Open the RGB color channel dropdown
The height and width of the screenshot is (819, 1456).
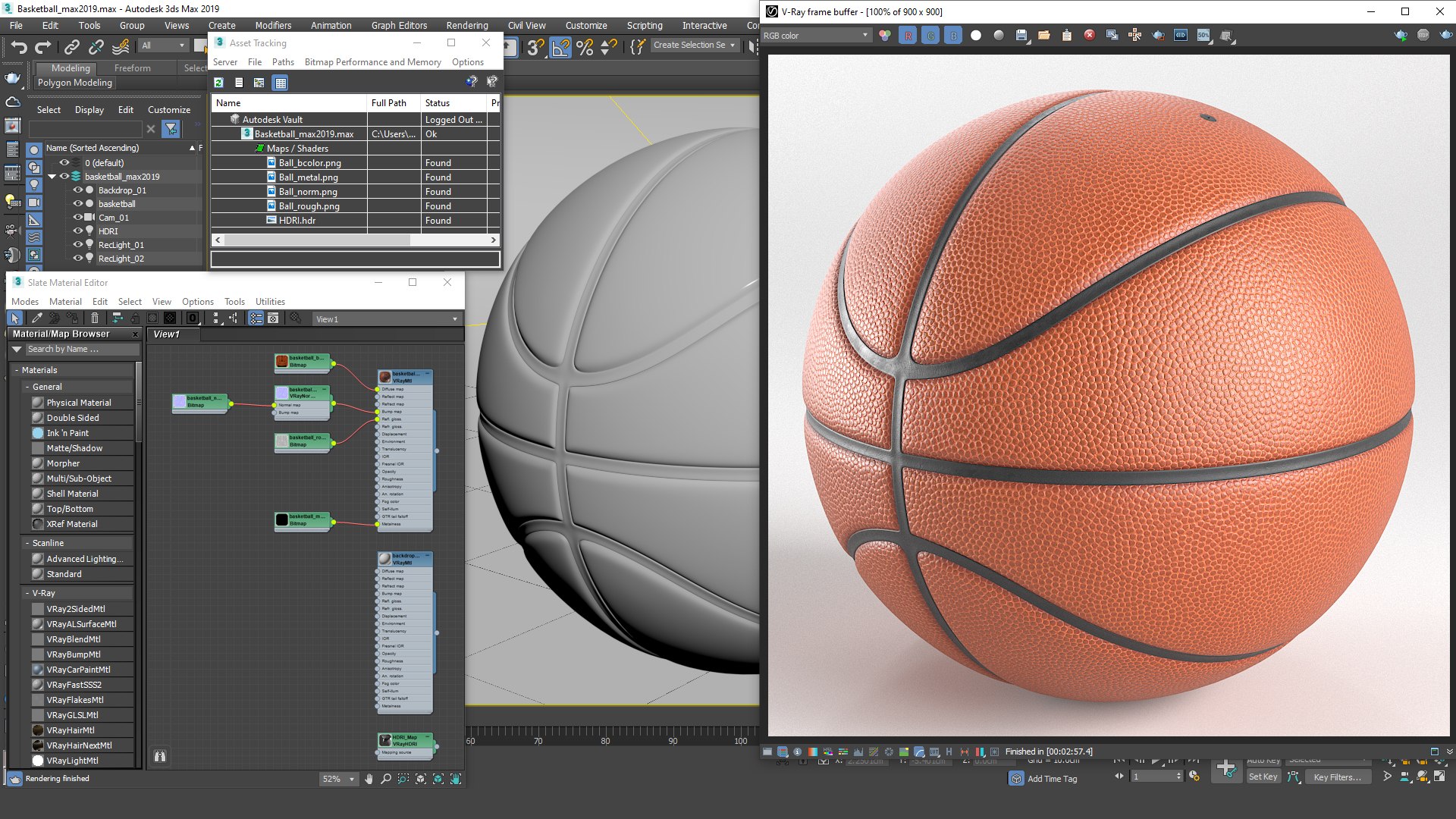816,35
